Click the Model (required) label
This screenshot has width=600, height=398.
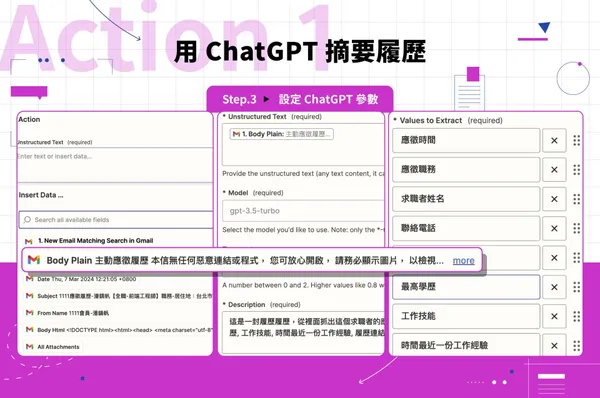point(253,193)
